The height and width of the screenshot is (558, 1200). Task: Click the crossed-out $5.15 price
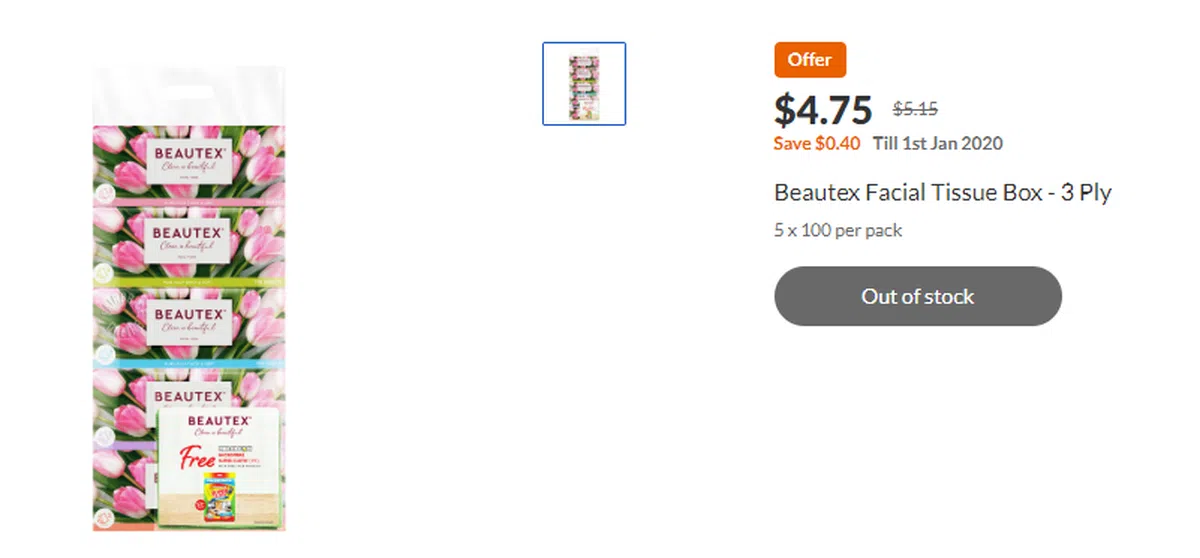pyautogui.click(x=915, y=109)
